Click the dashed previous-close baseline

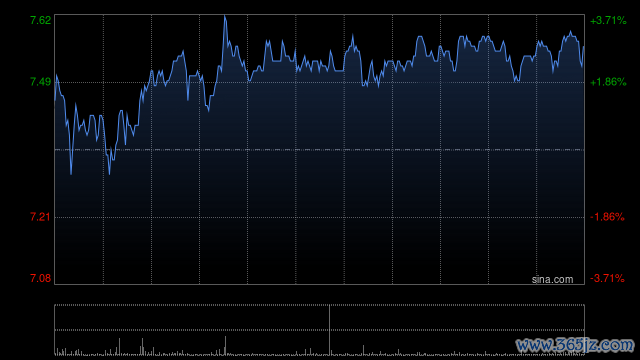tap(320, 150)
